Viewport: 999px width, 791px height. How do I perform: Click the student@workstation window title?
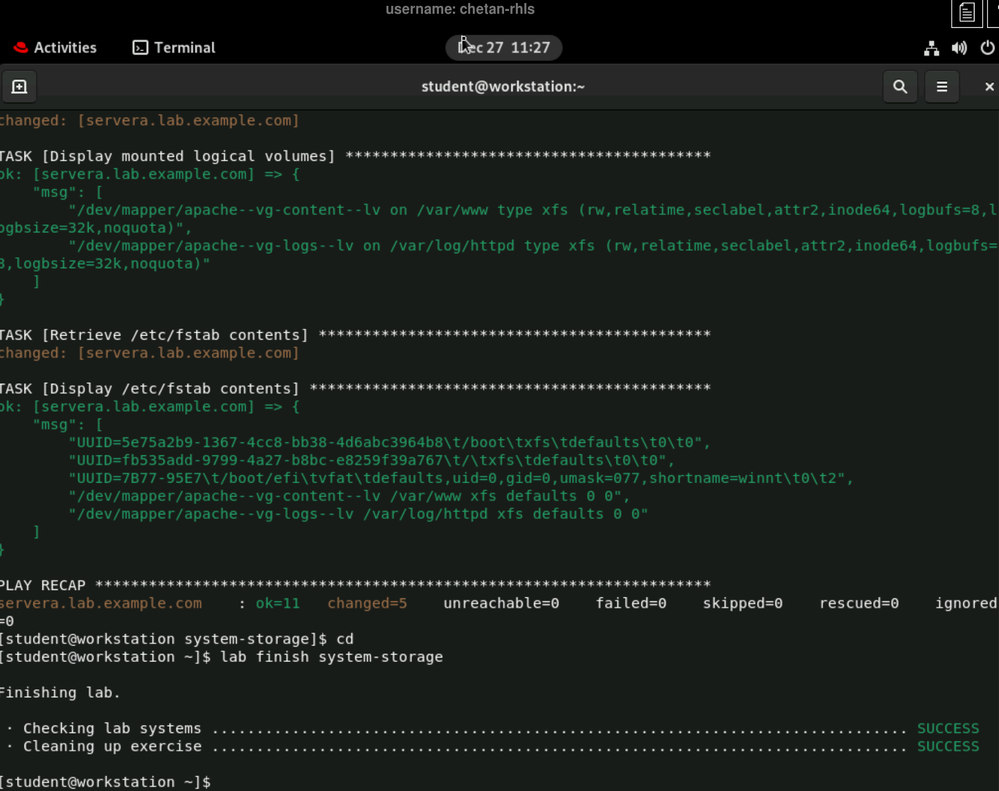pyautogui.click(x=503, y=87)
